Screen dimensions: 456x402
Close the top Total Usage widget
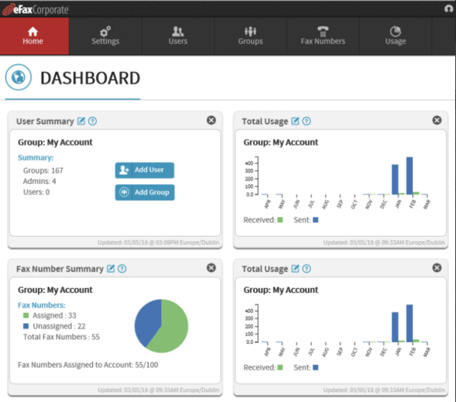click(437, 120)
